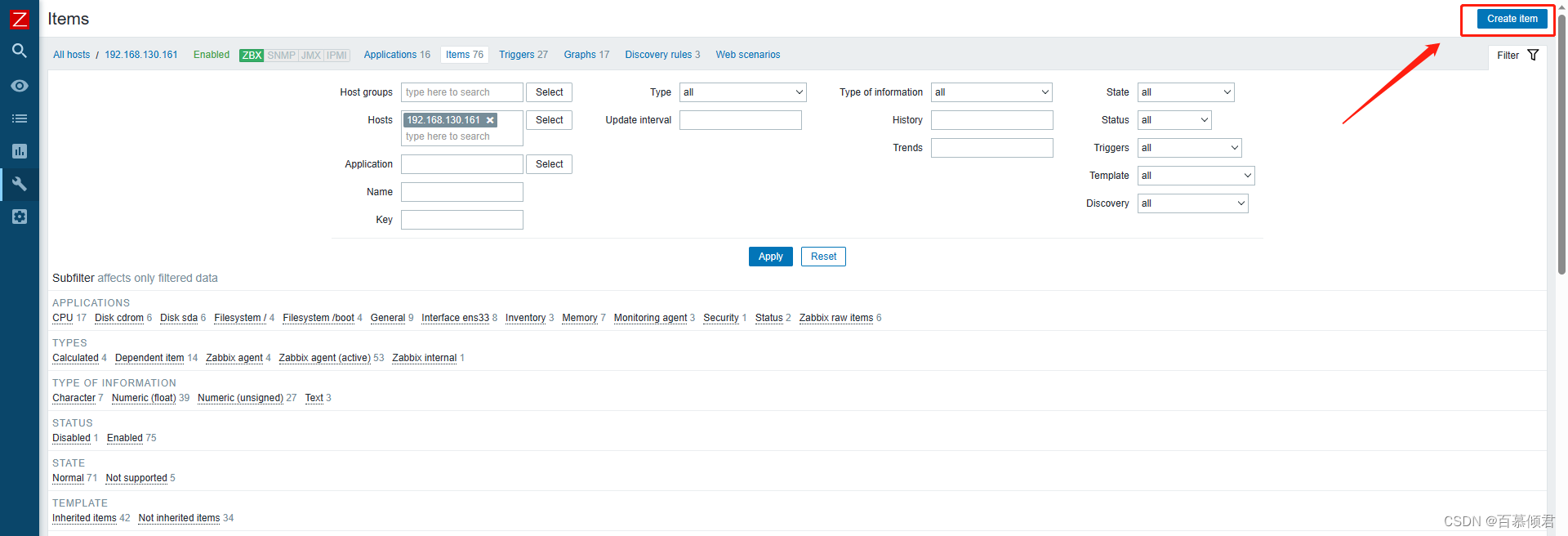The image size is (1568, 536).
Task: Open the Type dropdown
Action: [x=743, y=92]
